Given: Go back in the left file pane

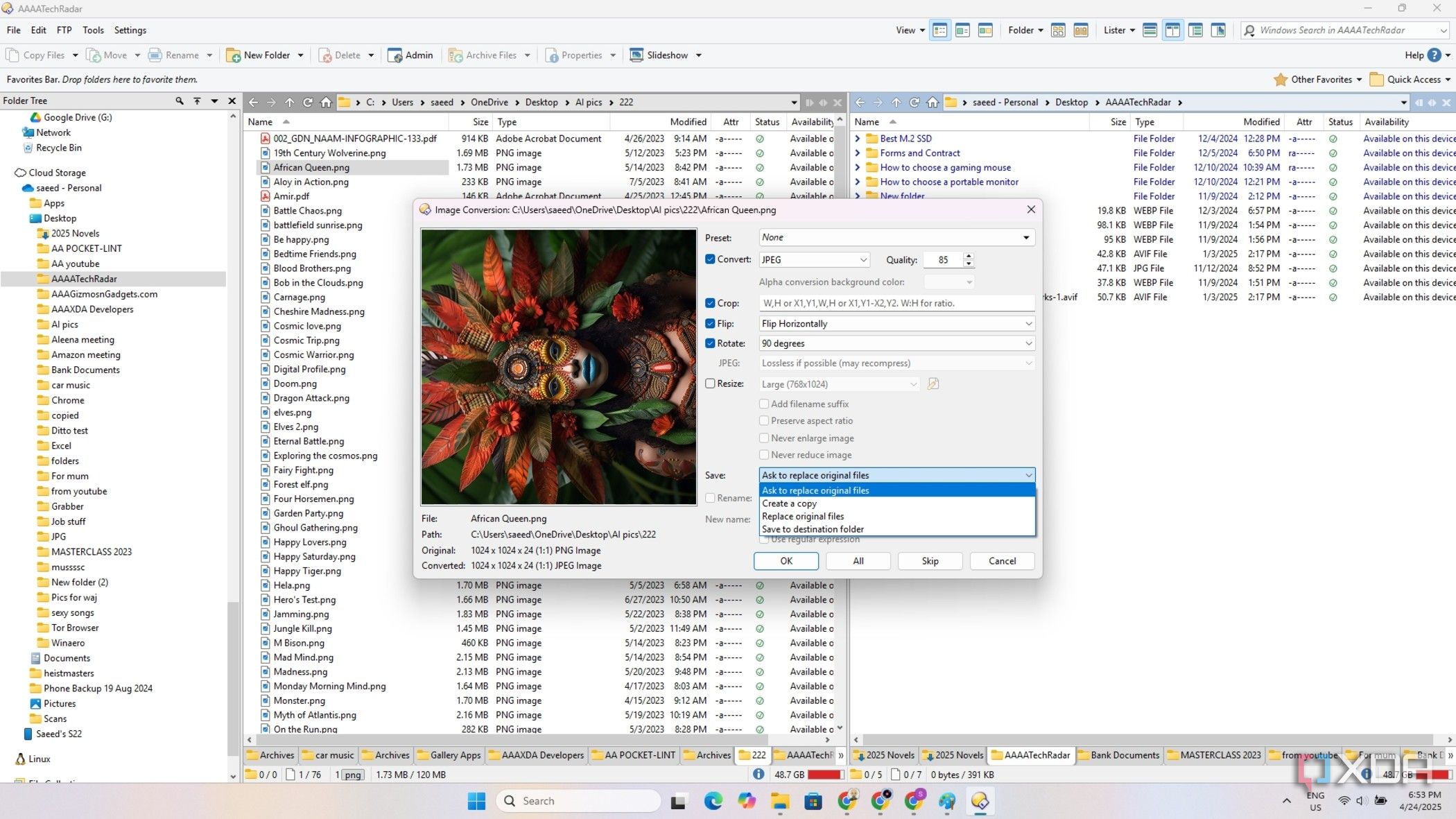Looking at the screenshot, I should [x=254, y=102].
